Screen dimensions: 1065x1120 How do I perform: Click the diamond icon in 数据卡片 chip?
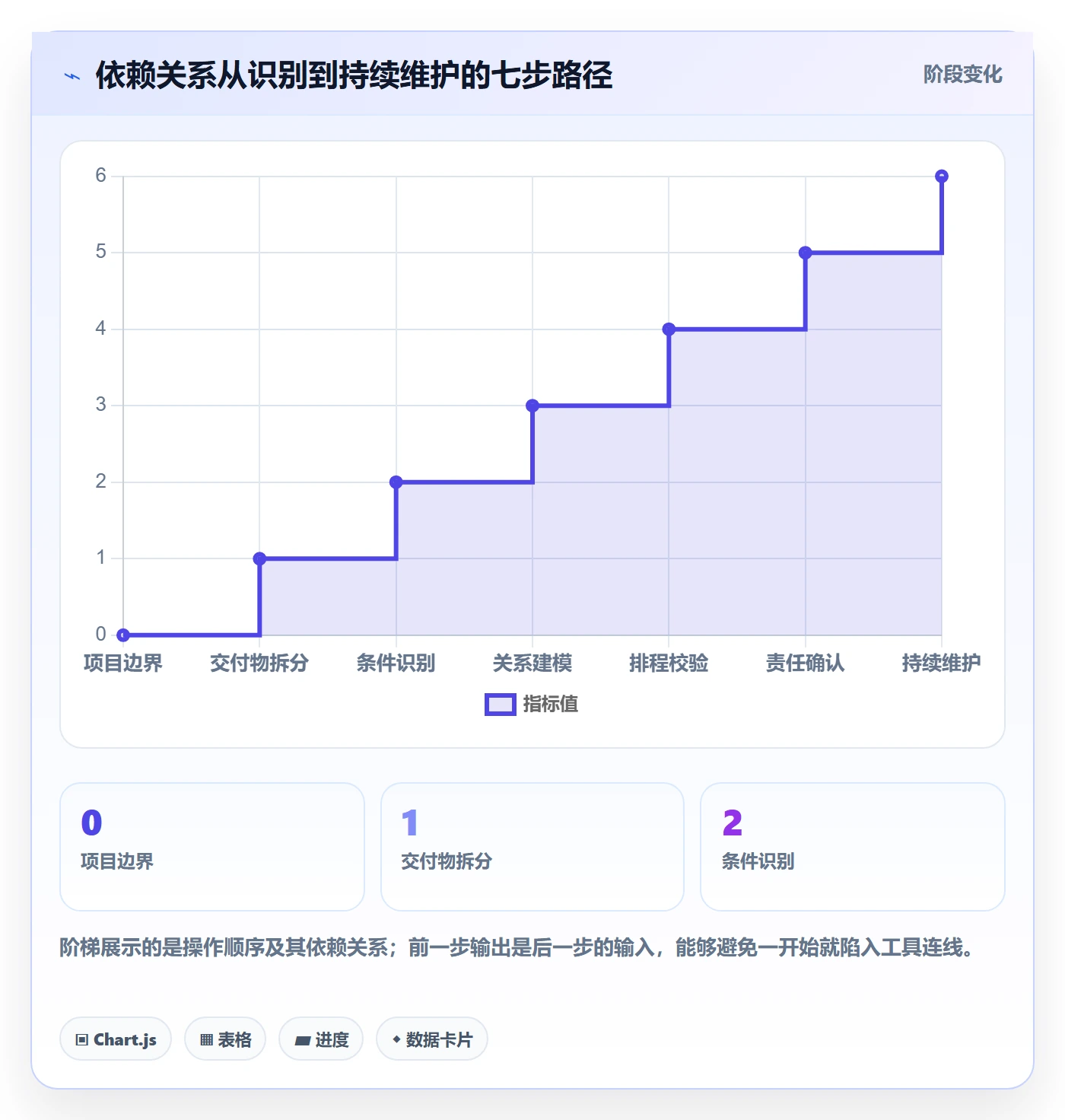[x=396, y=1039]
